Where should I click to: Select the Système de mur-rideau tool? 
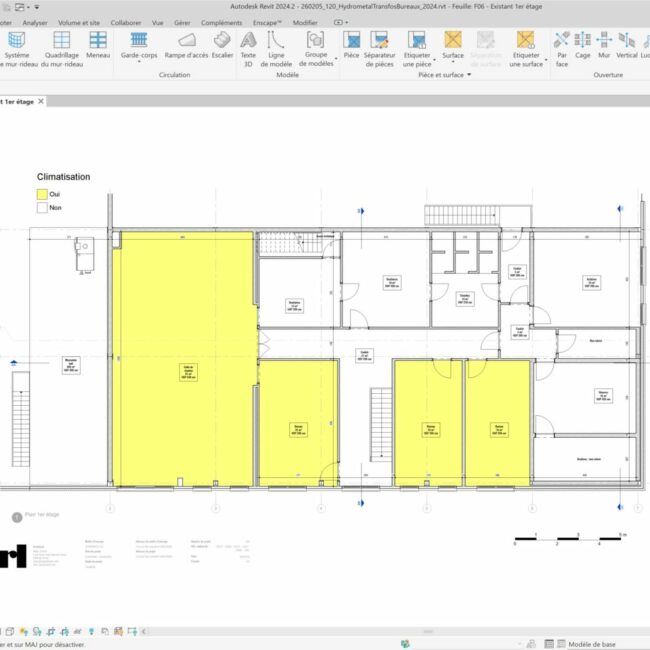[17, 49]
